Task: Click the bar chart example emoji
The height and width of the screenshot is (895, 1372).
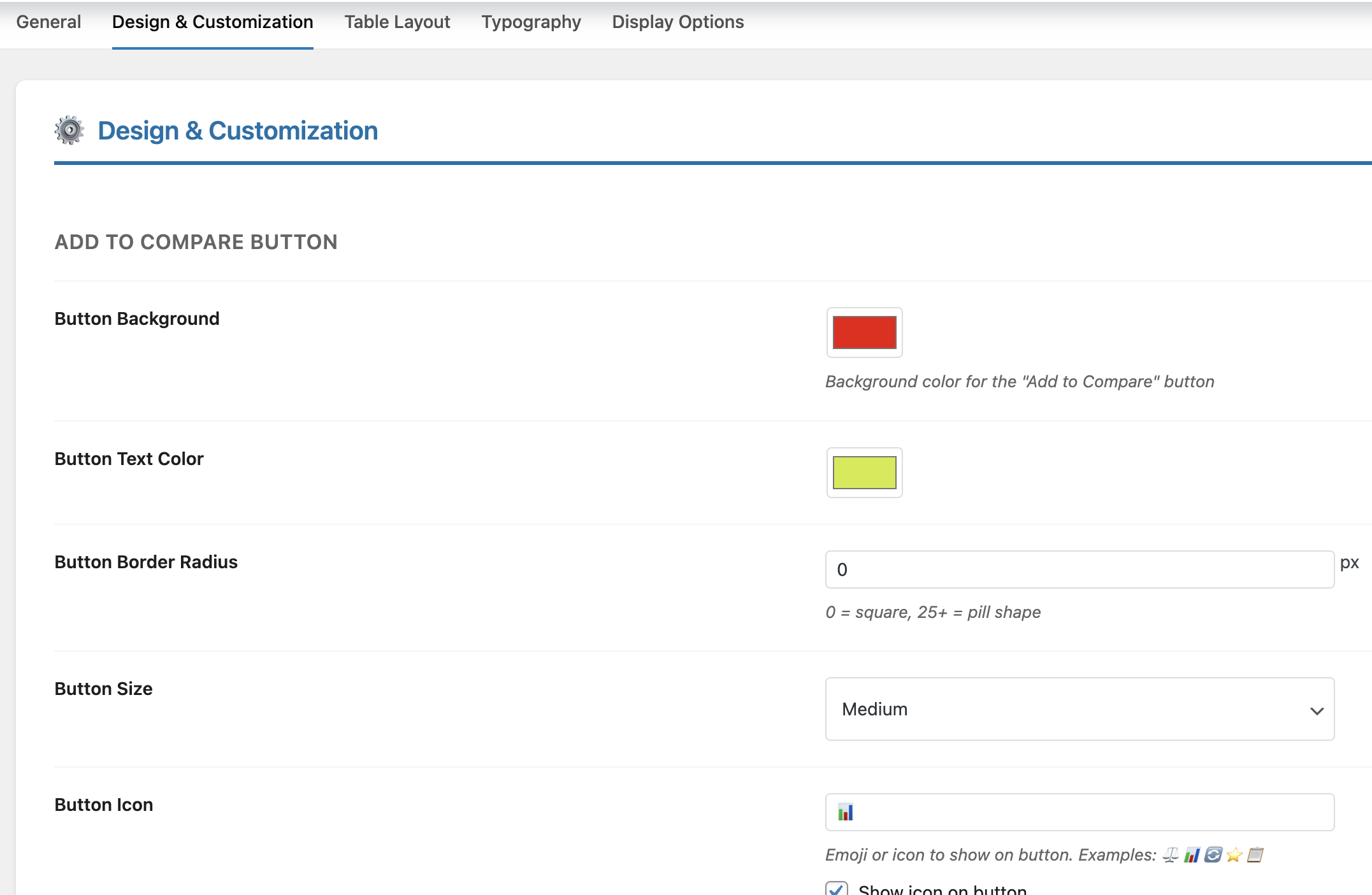Action: 1192,855
